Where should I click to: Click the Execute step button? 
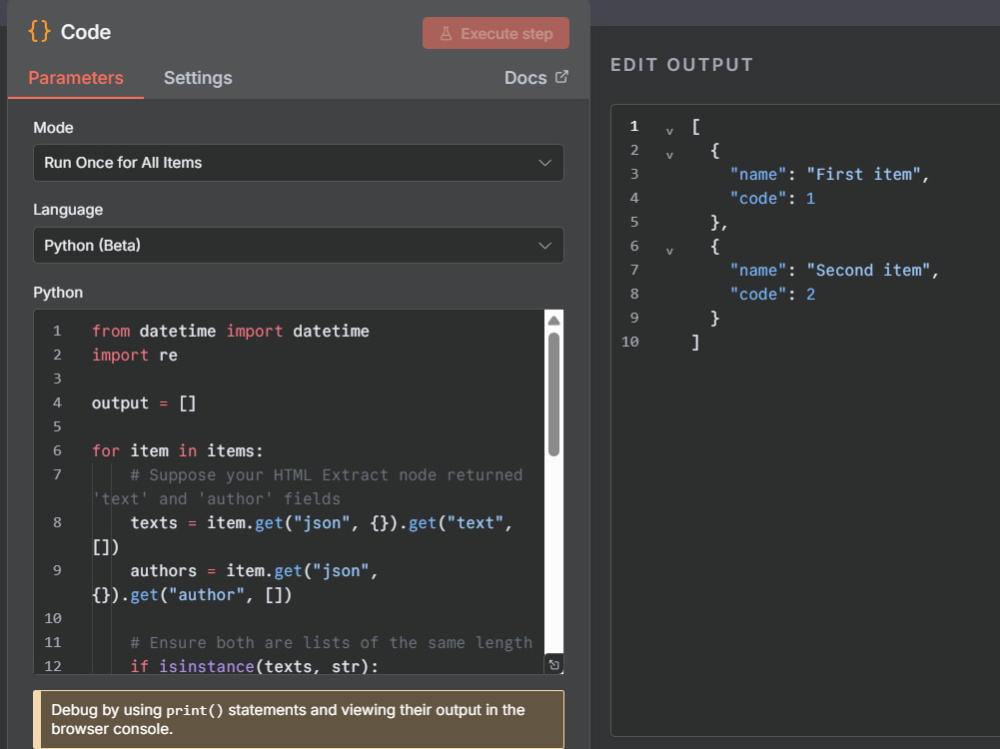click(x=496, y=33)
